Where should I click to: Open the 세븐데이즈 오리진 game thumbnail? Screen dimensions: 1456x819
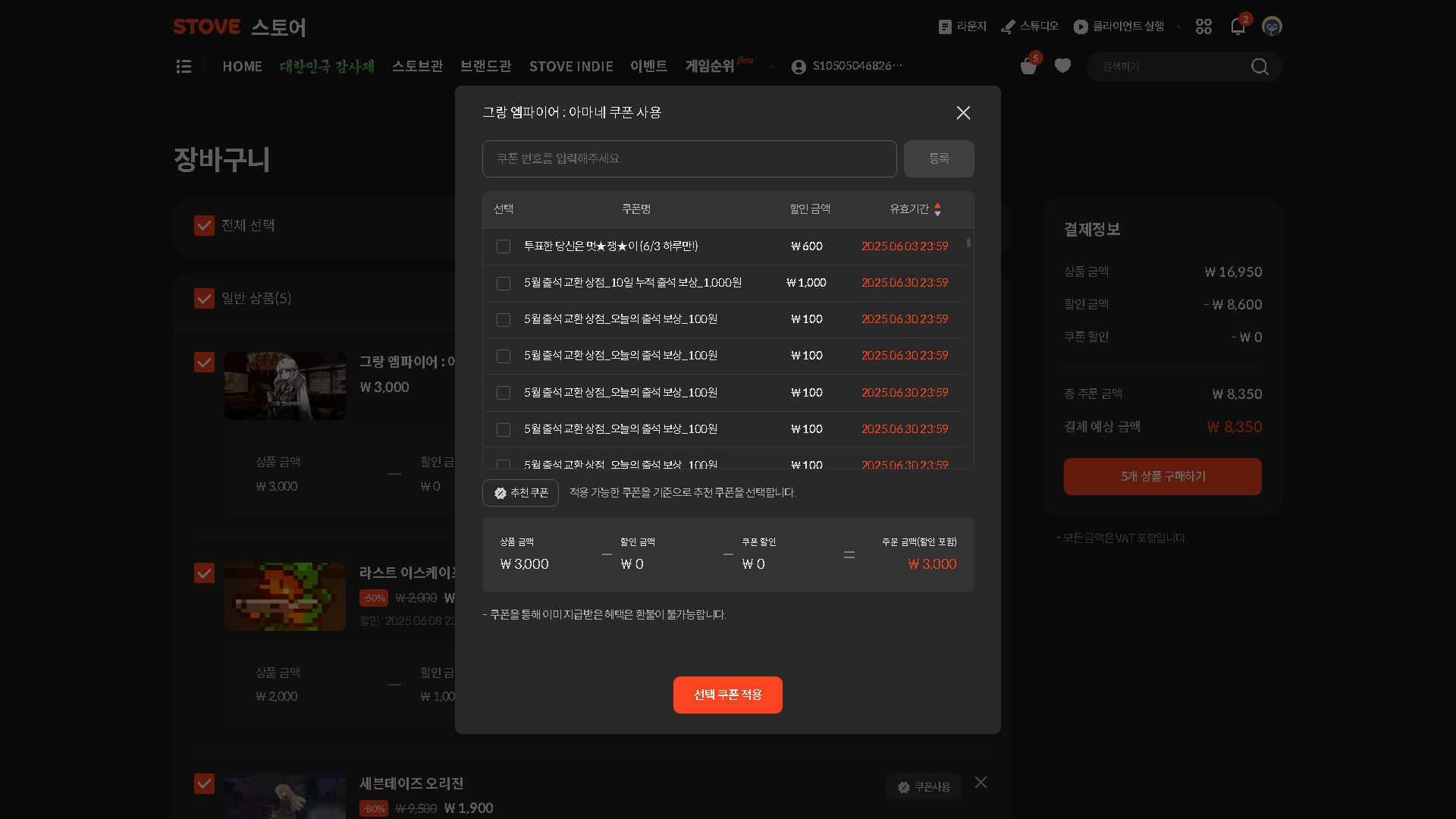click(x=285, y=796)
